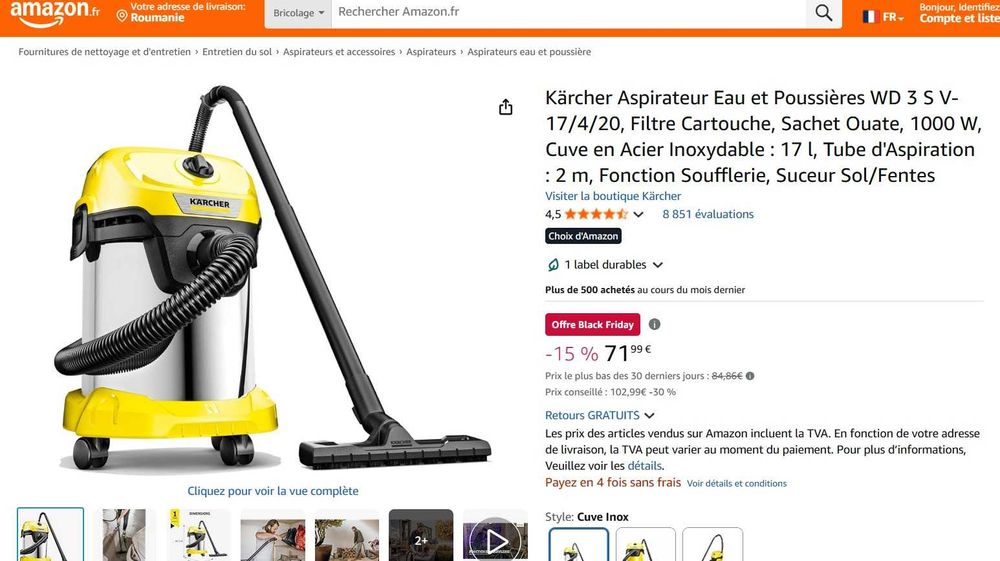The width and height of the screenshot is (1000, 561).
Task: Click the info icon beside 84,86€ price
Action: 750,376
